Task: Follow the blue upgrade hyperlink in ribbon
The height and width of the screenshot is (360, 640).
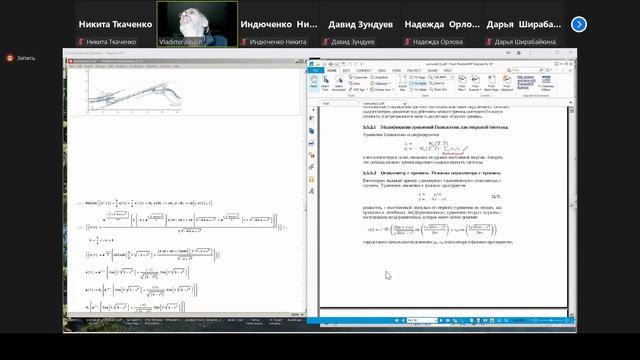Action: pos(526,82)
